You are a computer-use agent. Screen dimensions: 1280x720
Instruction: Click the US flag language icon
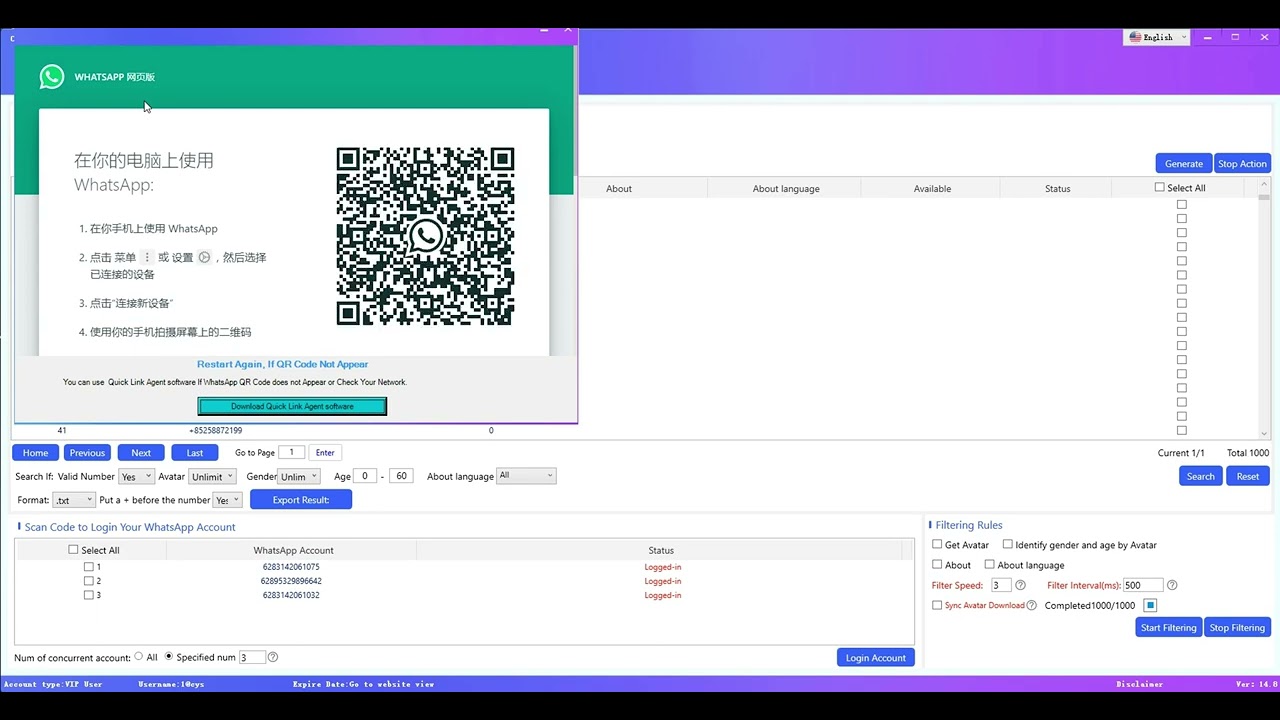pyautogui.click(x=1135, y=37)
